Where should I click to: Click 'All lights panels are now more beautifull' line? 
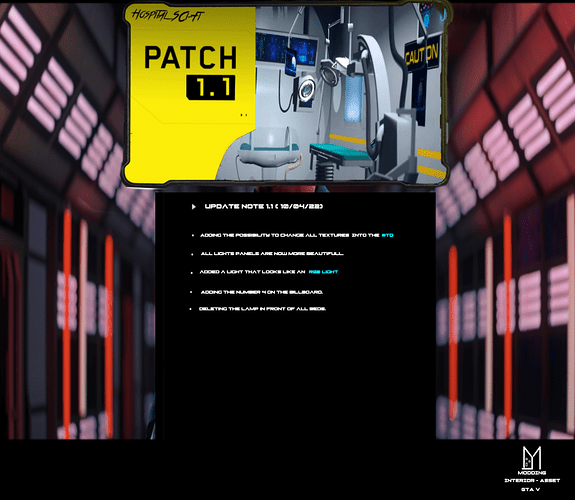[272, 253]
